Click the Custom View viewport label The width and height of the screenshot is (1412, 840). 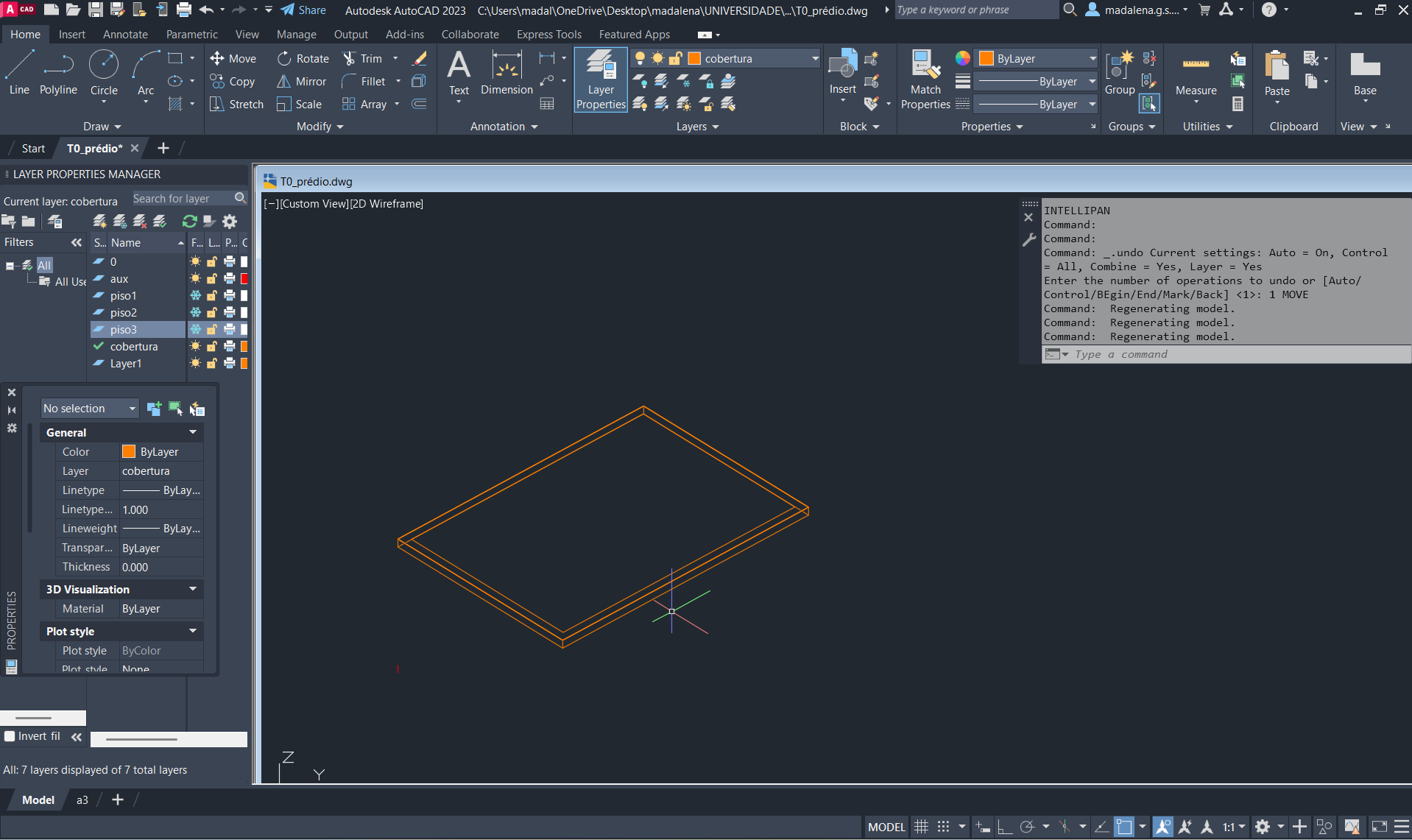point(314,204)
